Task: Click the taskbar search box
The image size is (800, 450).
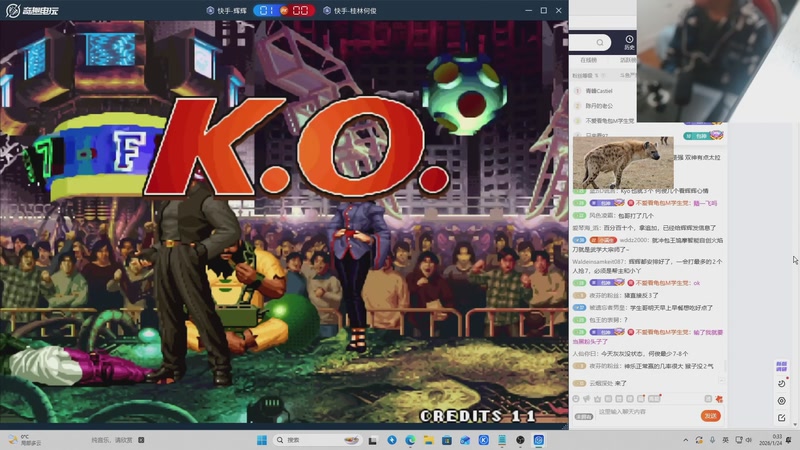Action: (317, 440)
